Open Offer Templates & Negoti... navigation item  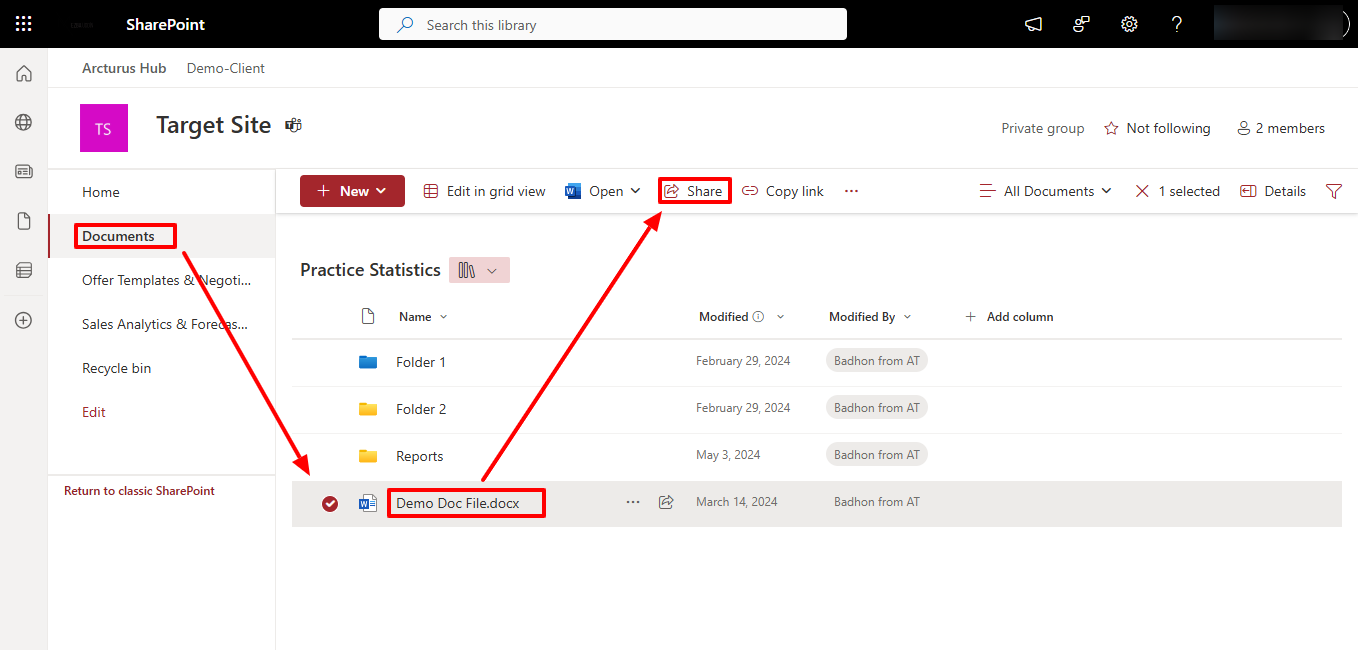coord(166,280)
